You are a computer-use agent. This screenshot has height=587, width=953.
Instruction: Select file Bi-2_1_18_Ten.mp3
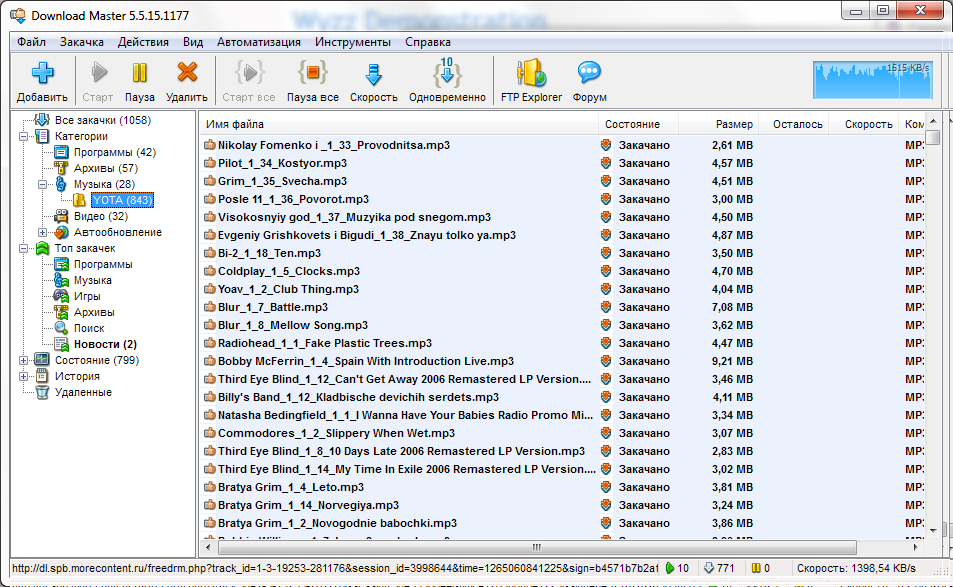[269, 253]
